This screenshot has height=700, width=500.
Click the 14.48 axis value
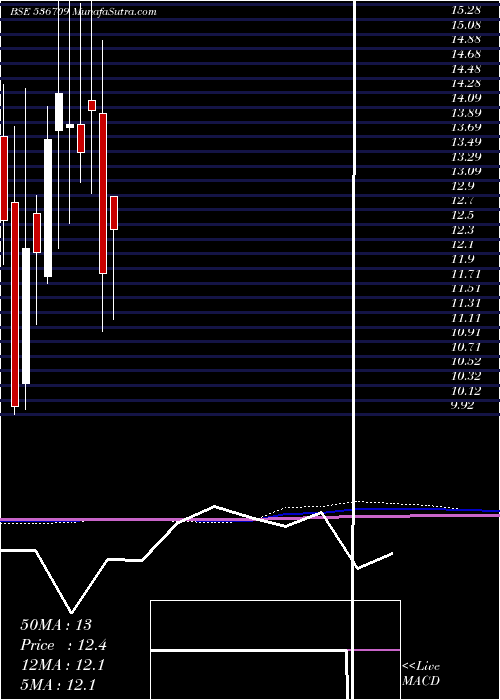(x=466, y=69)
